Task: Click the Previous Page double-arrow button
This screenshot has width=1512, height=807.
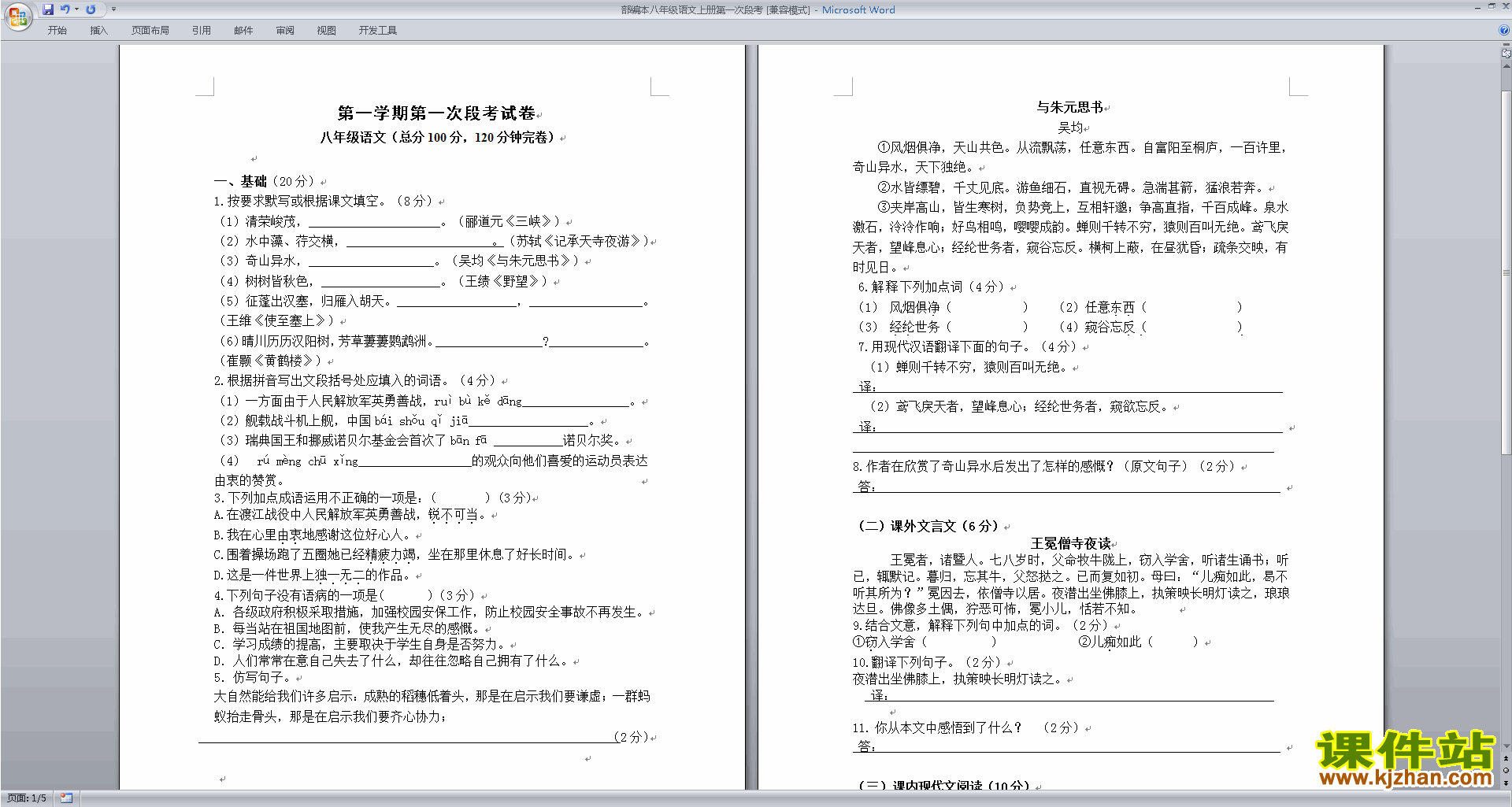Action: [1506, 759]
